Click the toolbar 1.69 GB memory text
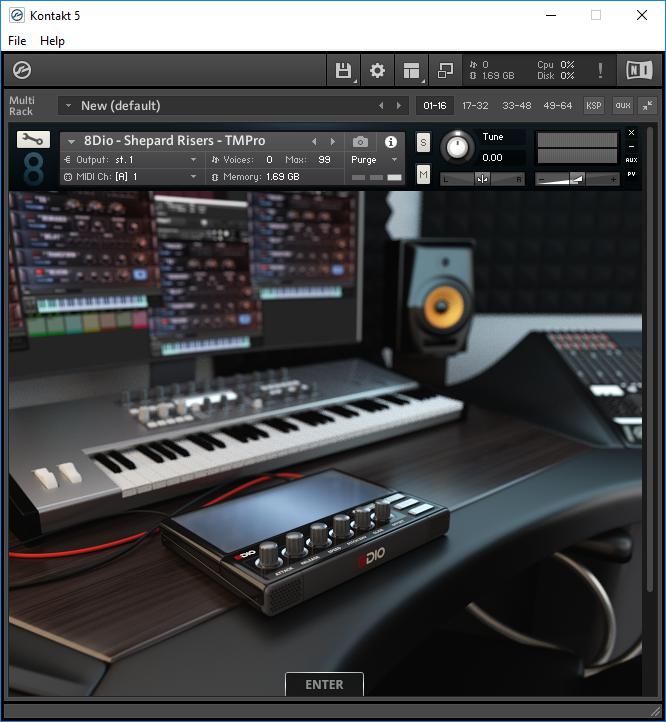The width and height of the screenshot is (666, 722). (498, 76)
